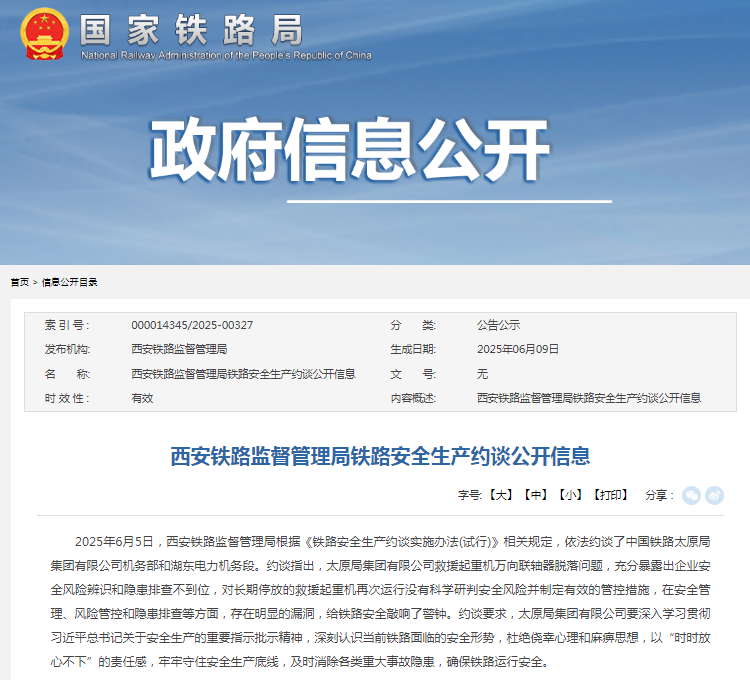This screenshot has height=680, width=750.
Task: Click the article headline 西安铁路监督管理局铁路安全生产约谈公开信息
Action: pos(380,457)
